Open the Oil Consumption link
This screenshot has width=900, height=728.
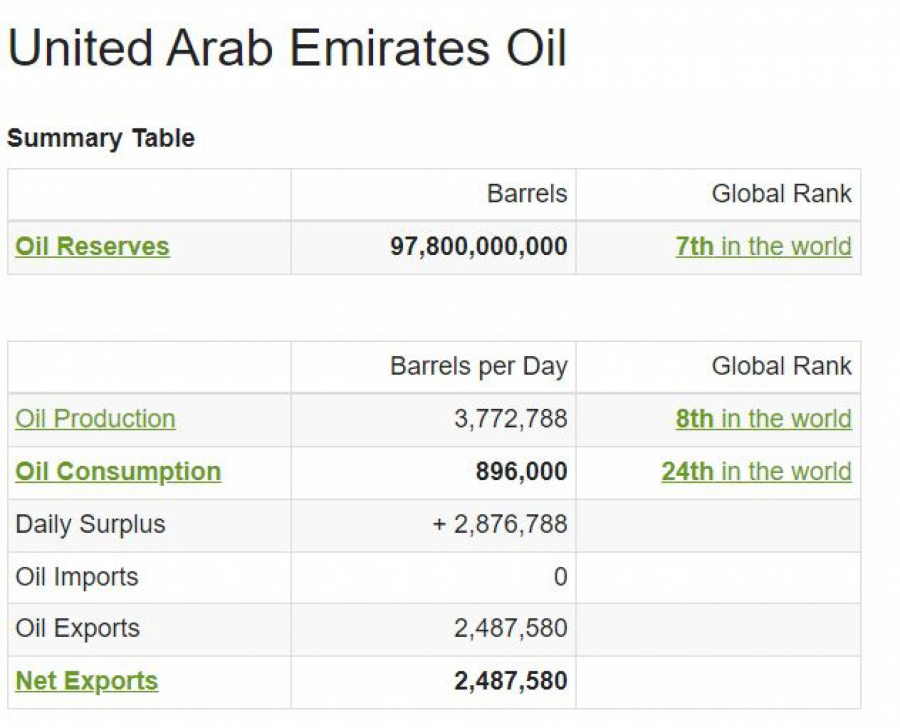(x=118, y=472)
